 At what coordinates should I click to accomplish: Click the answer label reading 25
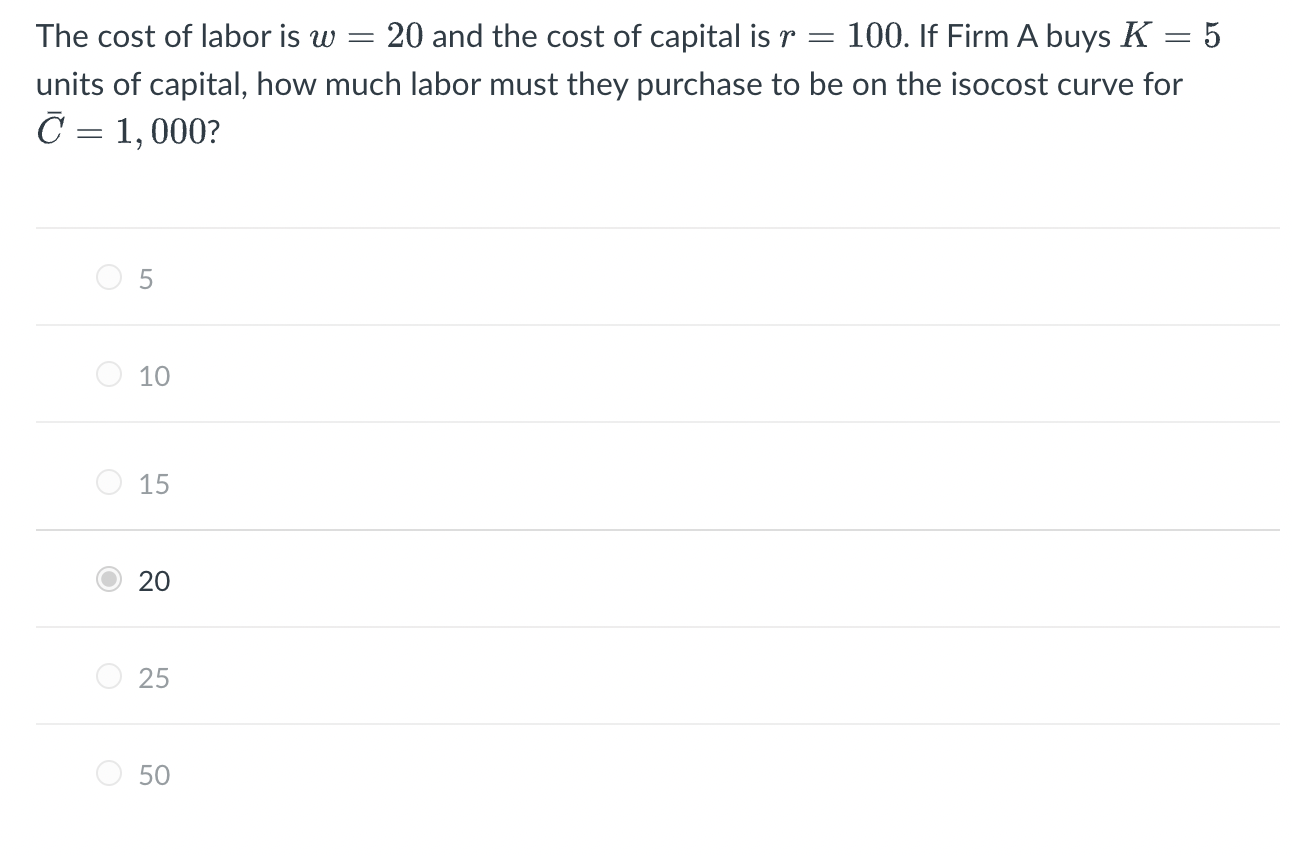(x=153, y=678)
